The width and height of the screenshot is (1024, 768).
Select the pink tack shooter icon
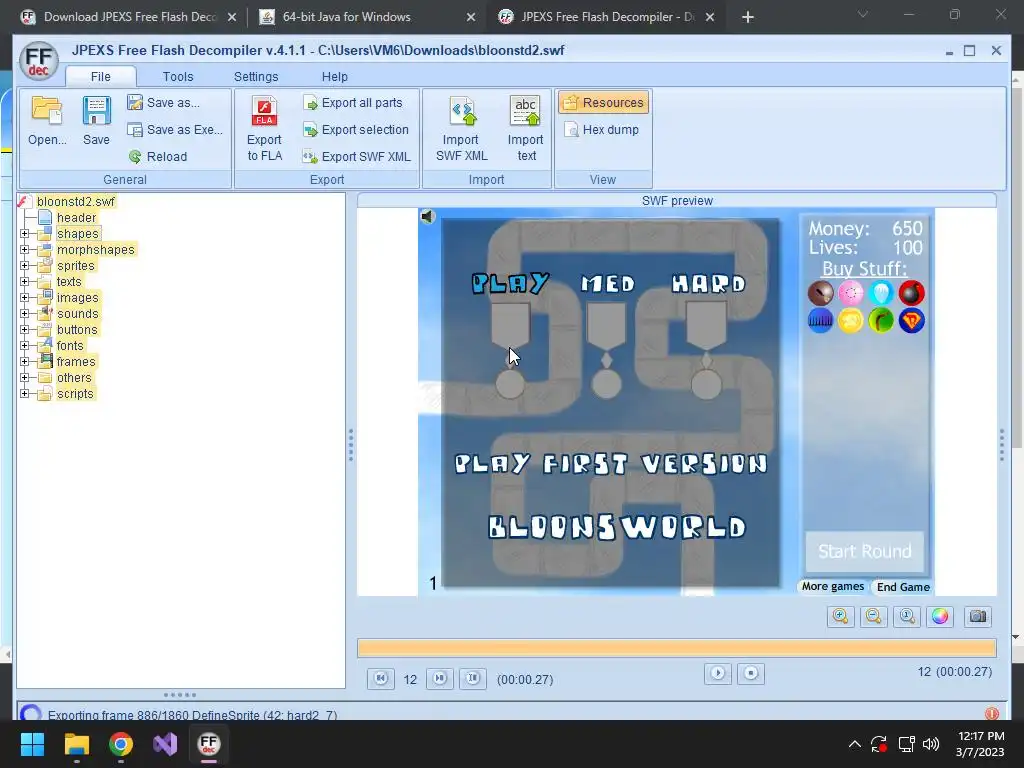[850, 293]
